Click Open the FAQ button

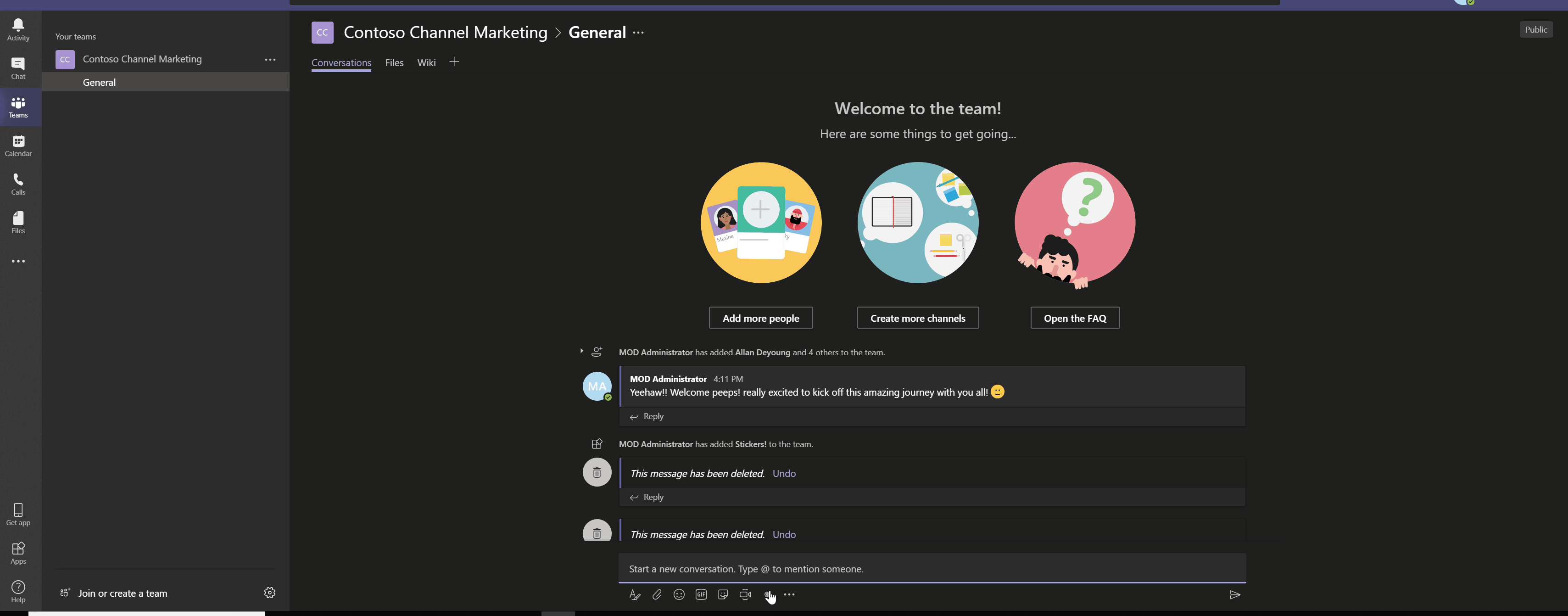(1075, 318)
